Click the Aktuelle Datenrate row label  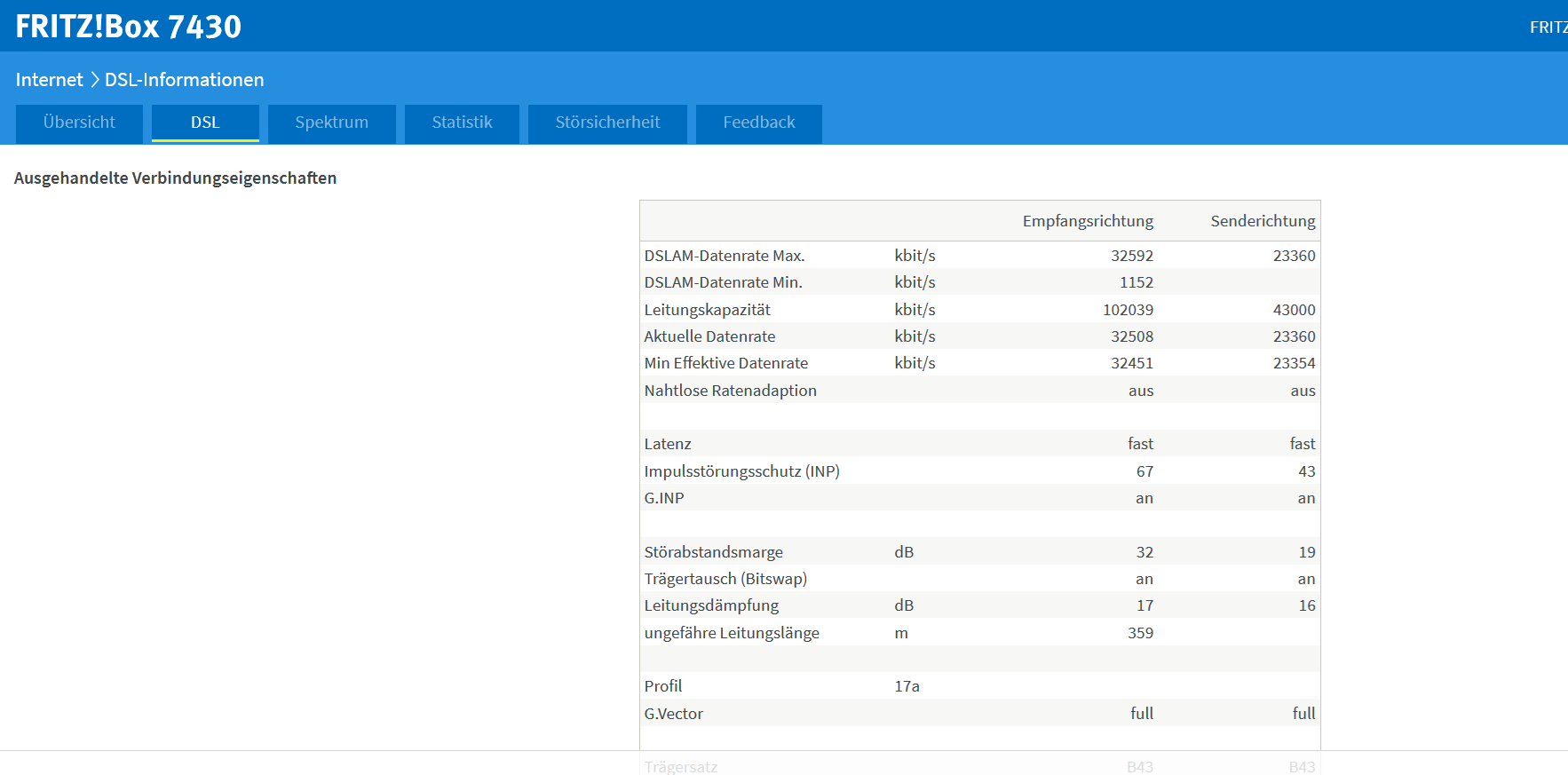coord(709,336)
